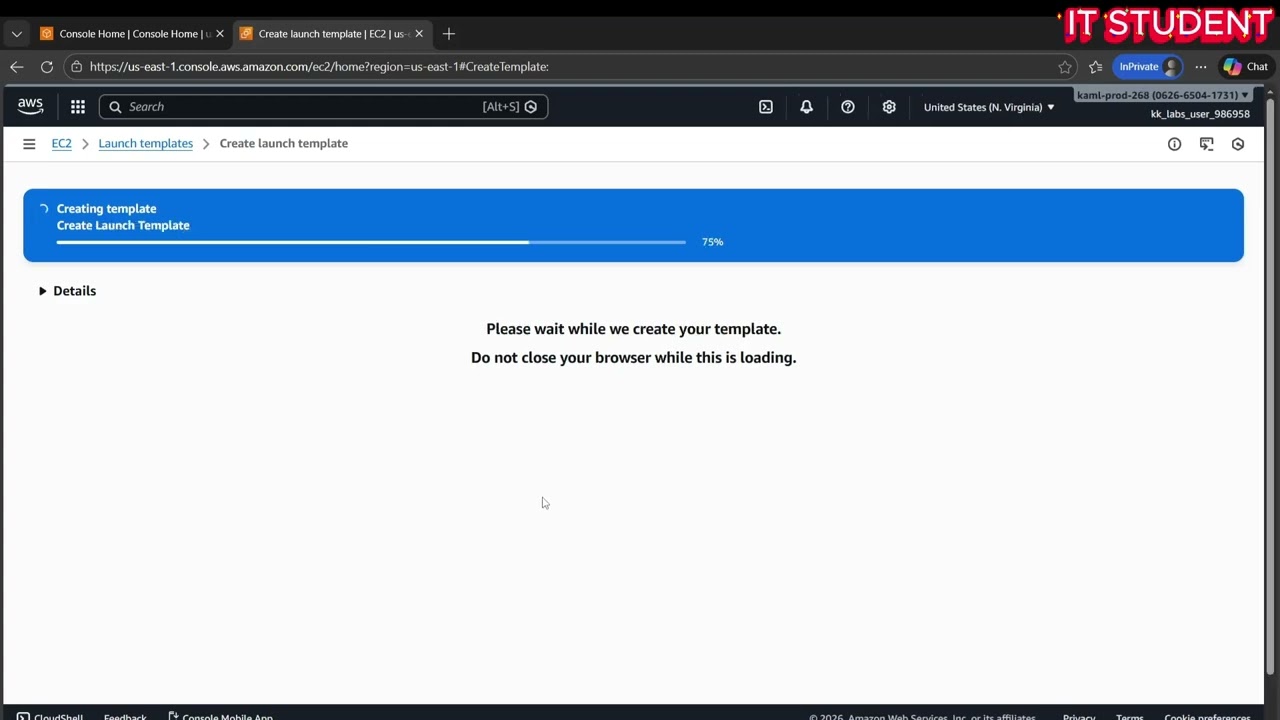1280x720 pixels.
Task: Open the settings gear in the AWS header
Action: click(889, 107)
